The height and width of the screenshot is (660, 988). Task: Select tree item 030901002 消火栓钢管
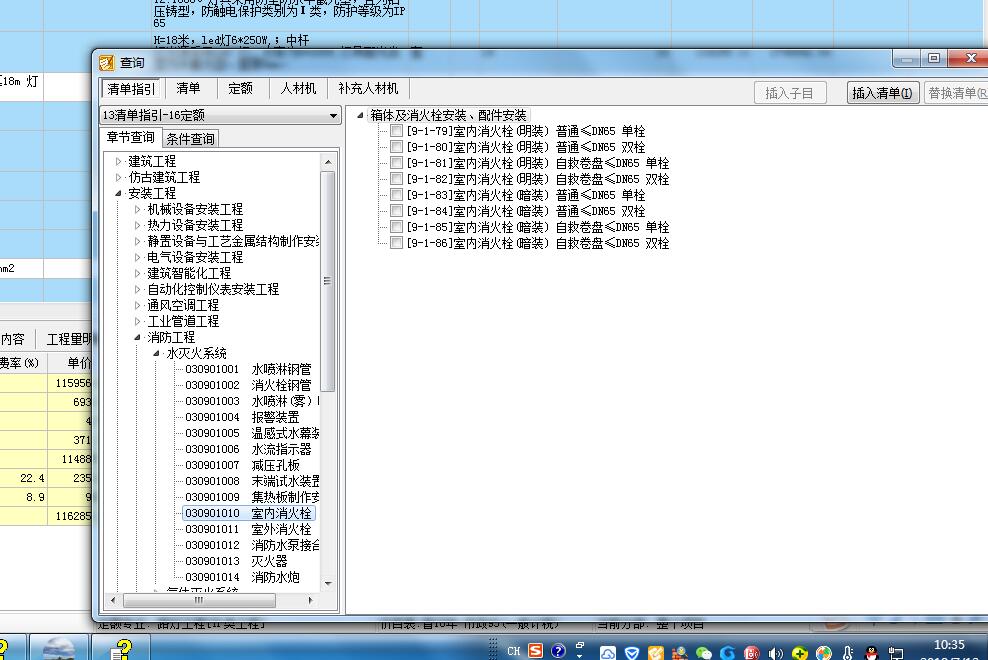click(248, 385)
